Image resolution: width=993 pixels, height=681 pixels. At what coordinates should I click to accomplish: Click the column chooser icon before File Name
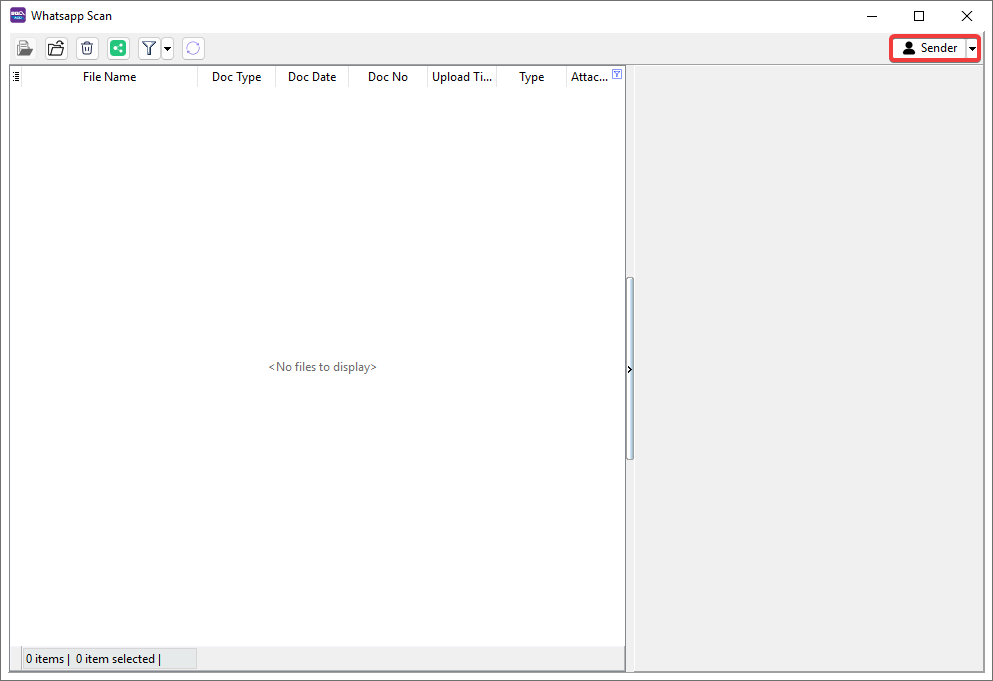(16, 77)
